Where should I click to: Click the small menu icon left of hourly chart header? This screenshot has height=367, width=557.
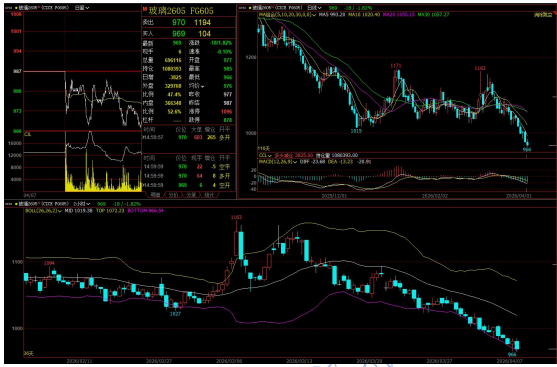[10, 204]
